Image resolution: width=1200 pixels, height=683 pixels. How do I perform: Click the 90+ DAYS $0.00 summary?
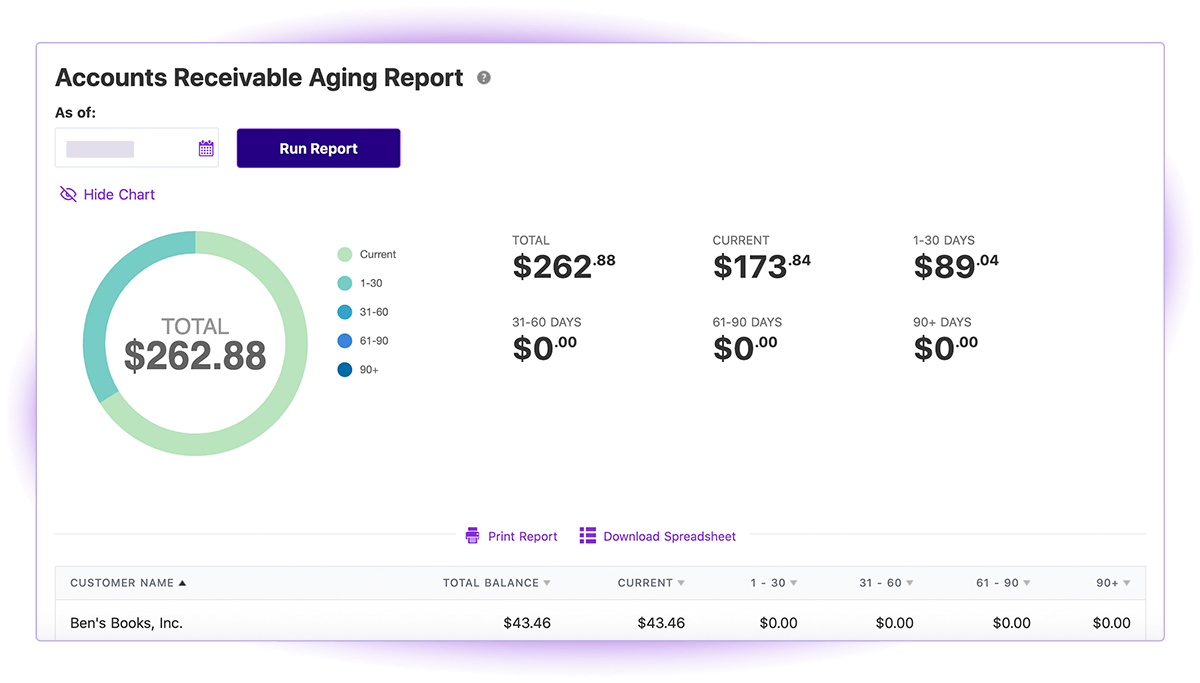(946, 347)
